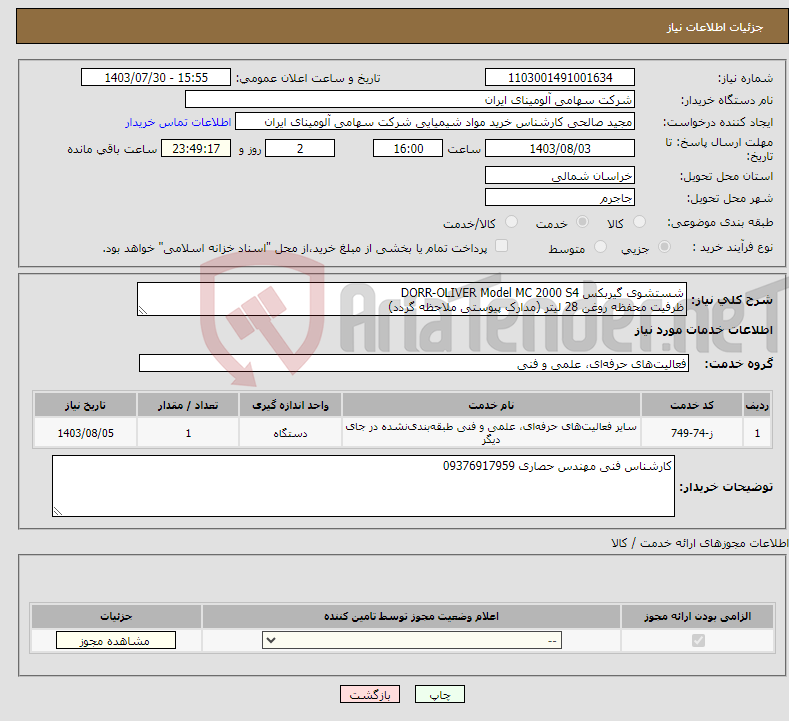
Task: Open the license status dropdown
Action: tap(412, 640)
